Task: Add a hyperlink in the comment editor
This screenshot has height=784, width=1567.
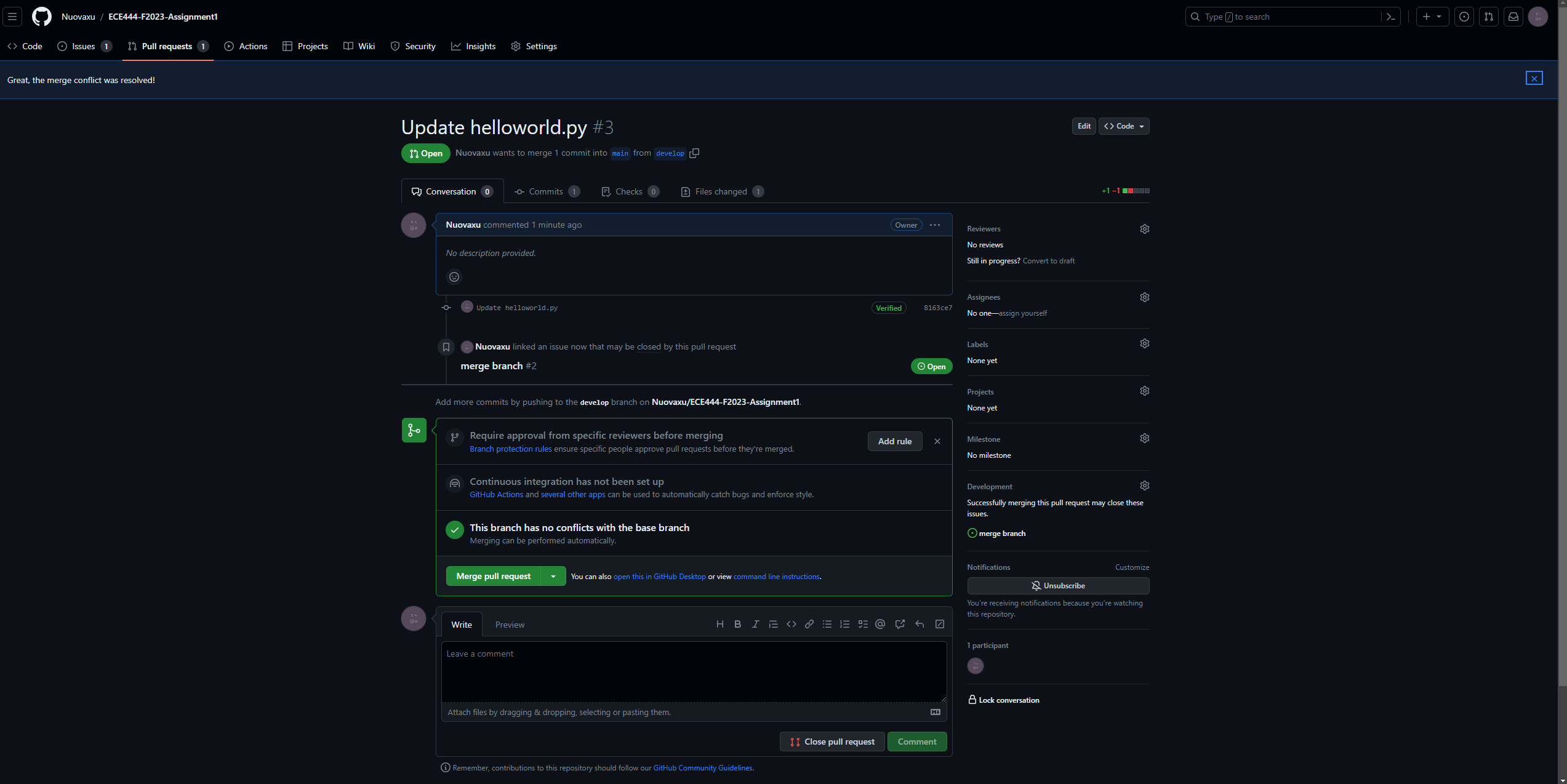Action: click(809, 624)
